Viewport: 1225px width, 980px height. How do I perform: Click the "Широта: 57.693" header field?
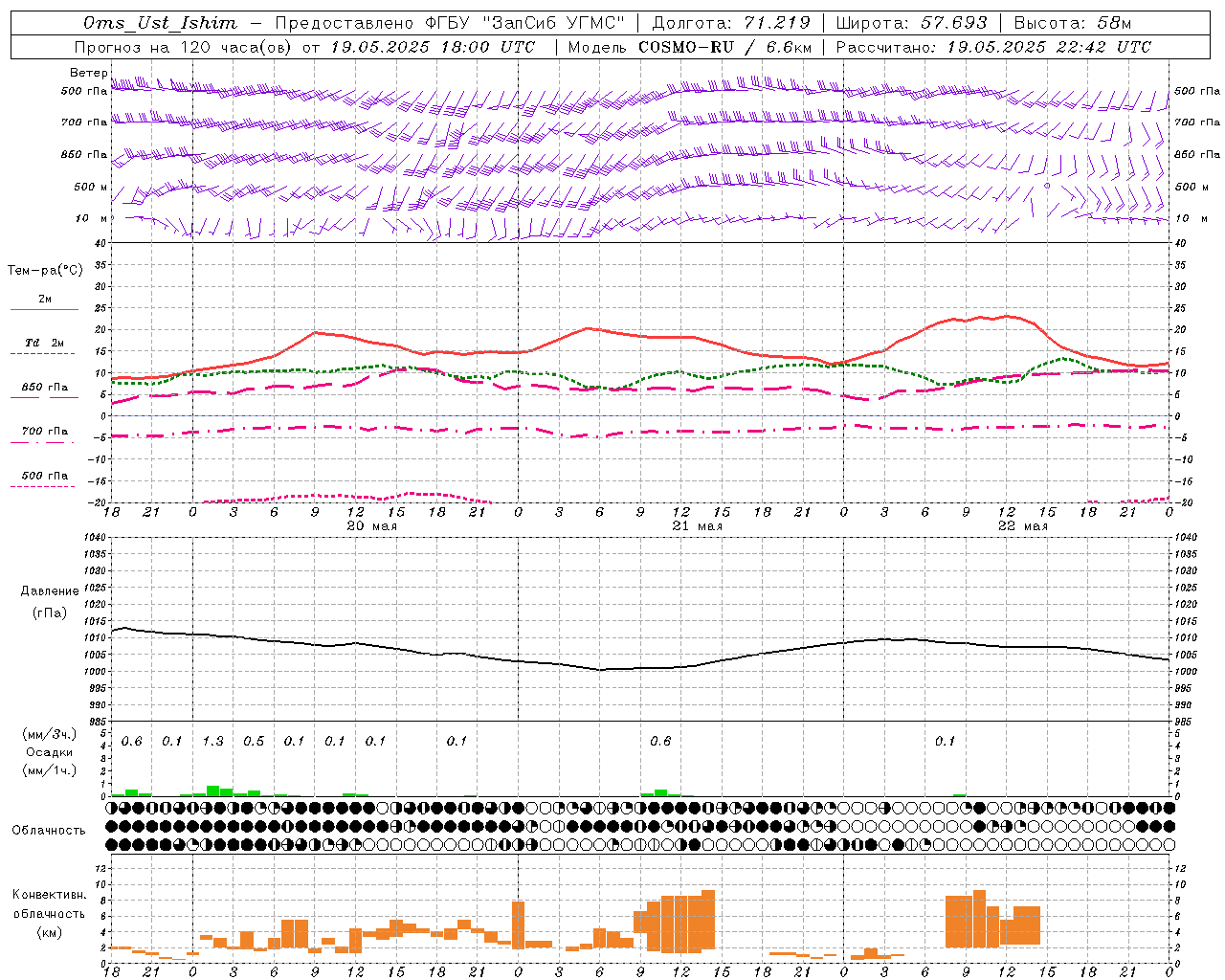click(911, 23)
